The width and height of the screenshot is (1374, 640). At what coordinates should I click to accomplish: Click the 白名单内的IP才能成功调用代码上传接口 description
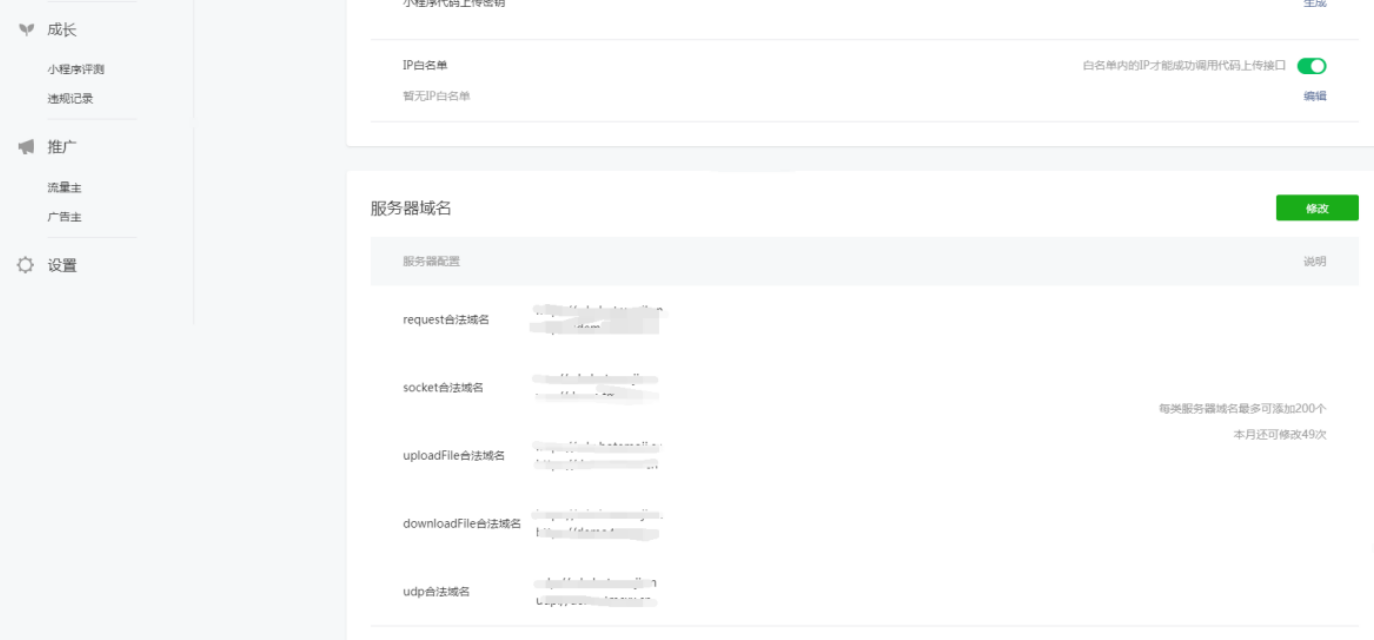(x=1184, y=66)
